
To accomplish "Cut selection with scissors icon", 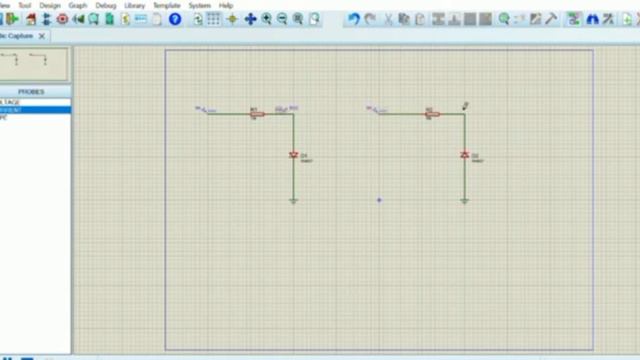I will pyautogui.click(x=388, y=19).
